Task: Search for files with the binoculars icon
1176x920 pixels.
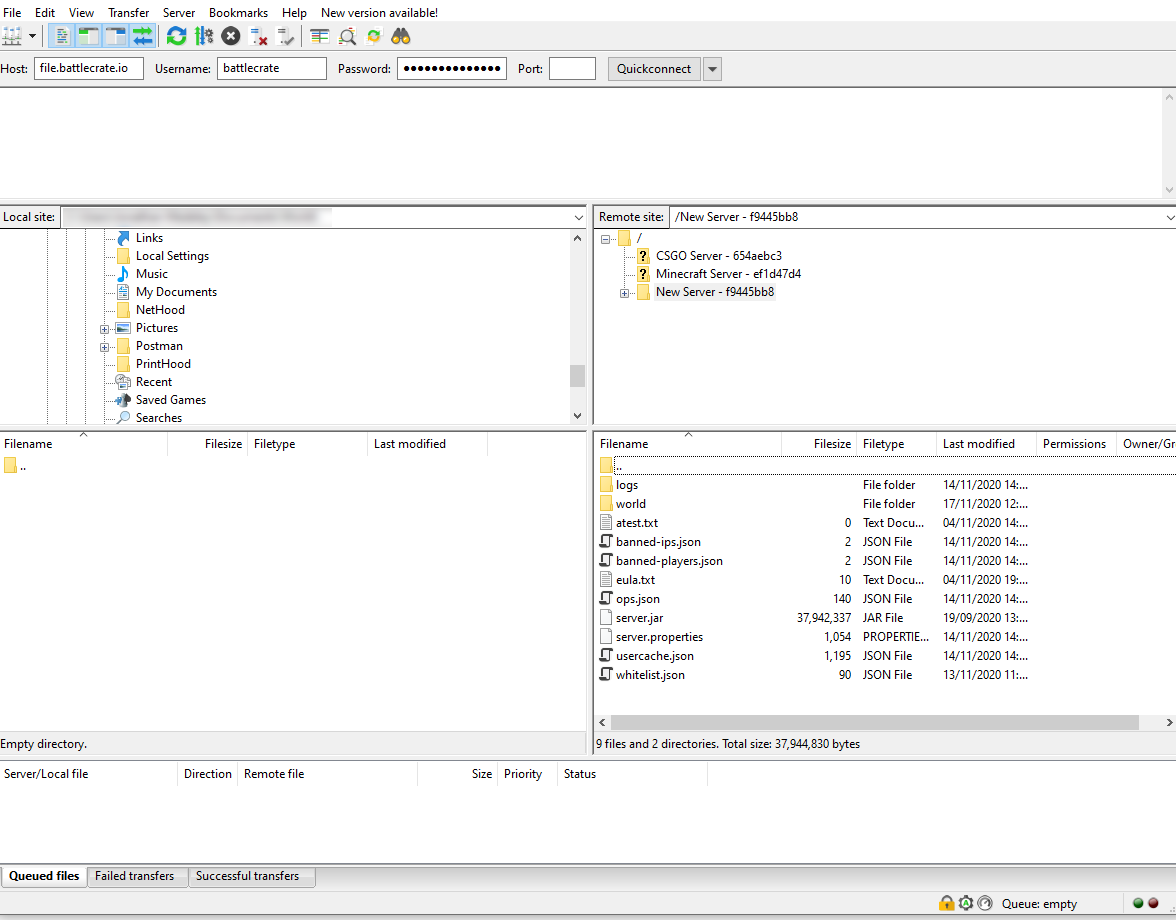Action: coord(400,36)
